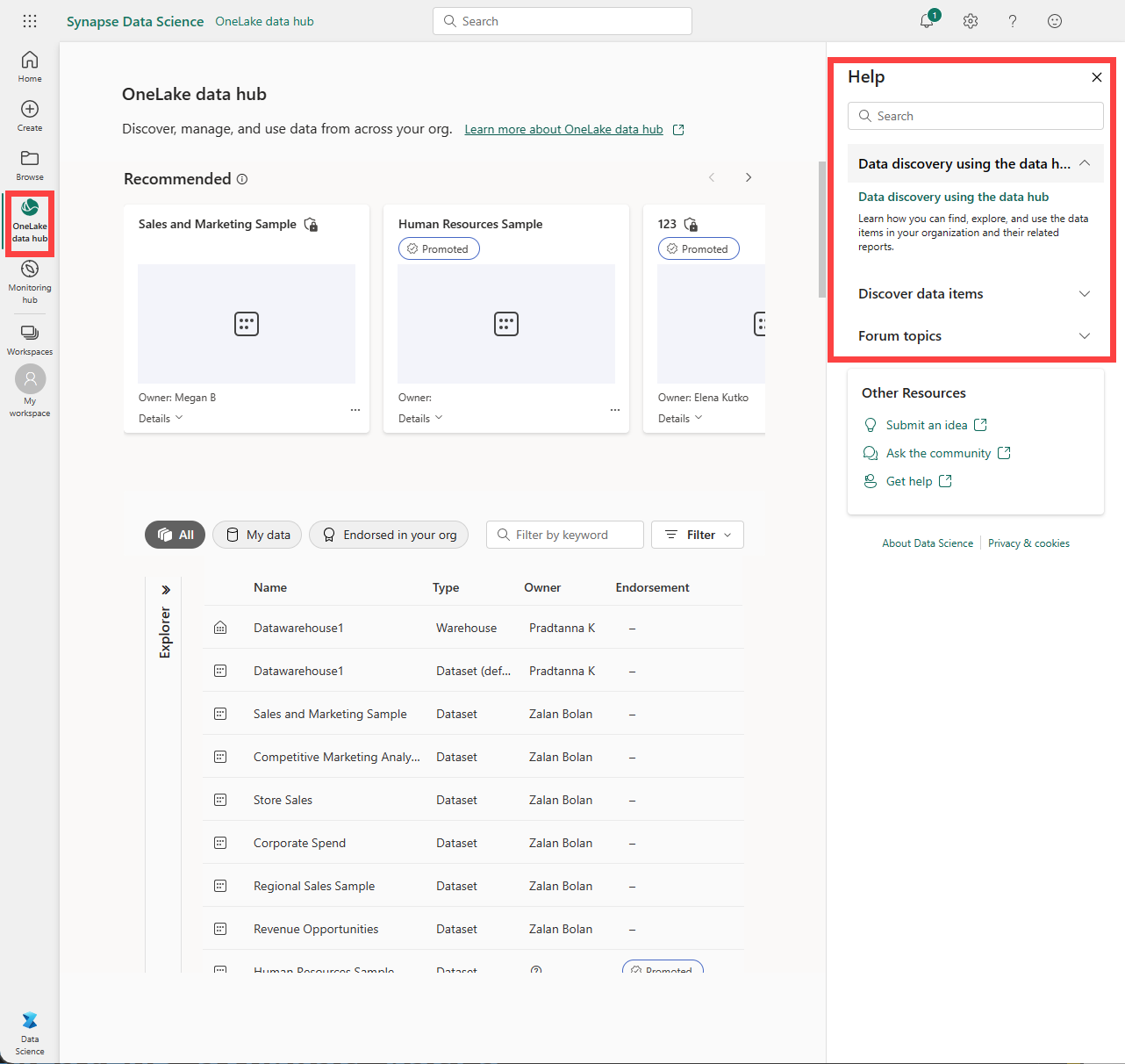1125x1064 pixels.
Task: Click the Submit an idea link
Action: [927, 424]
